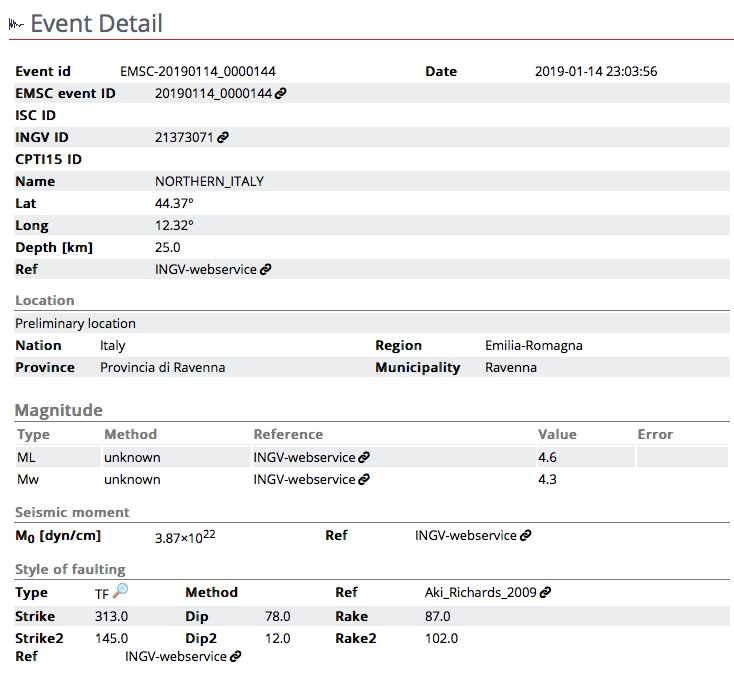
Task: Click the magnifier icon next to TF type
Action: (120, 590)
